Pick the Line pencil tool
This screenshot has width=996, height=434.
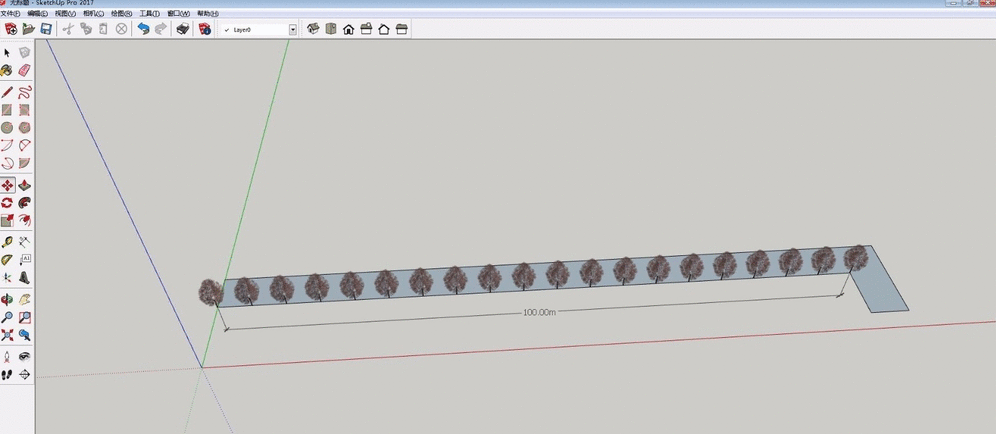[7, 92]
